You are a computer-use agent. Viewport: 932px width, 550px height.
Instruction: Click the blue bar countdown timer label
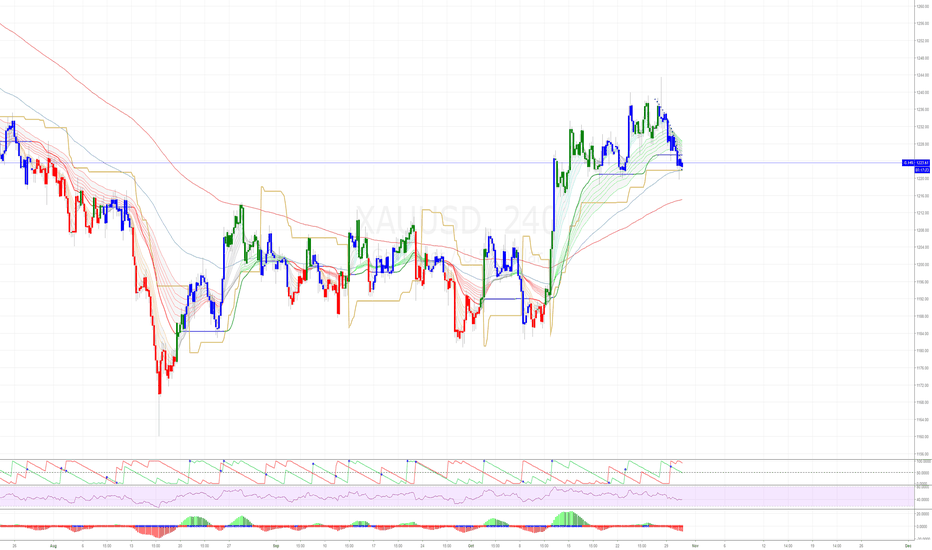pos(922,170)
